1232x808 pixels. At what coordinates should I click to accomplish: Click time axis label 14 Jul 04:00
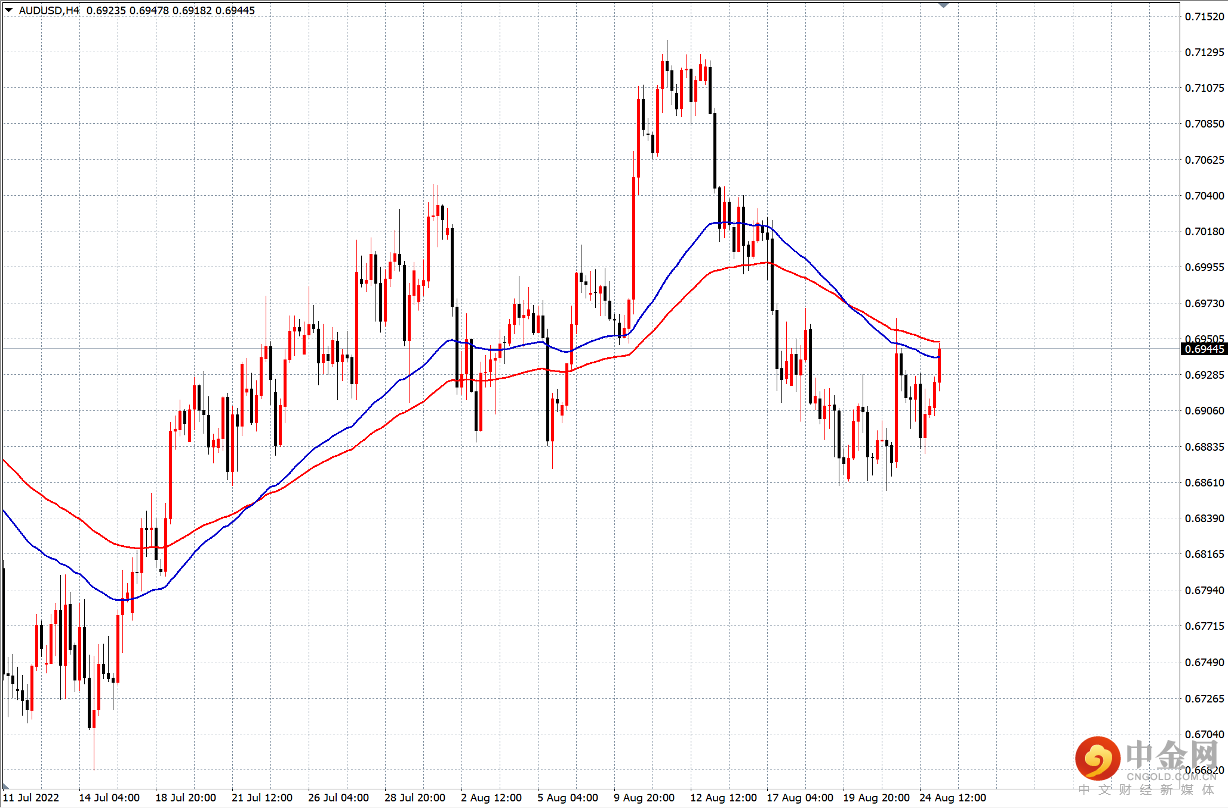pos(110,797)
